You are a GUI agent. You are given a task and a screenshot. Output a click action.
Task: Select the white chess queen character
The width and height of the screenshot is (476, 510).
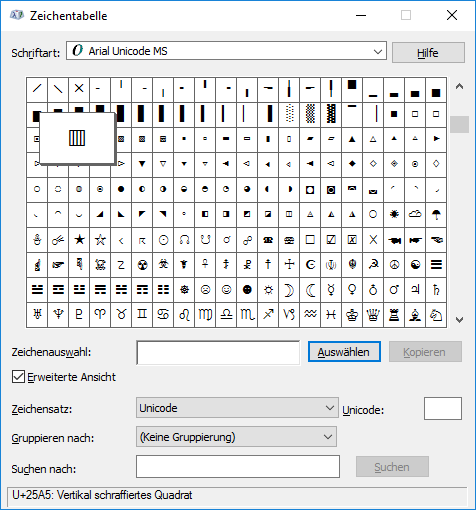pyautogui.click(x=373, y=315)
